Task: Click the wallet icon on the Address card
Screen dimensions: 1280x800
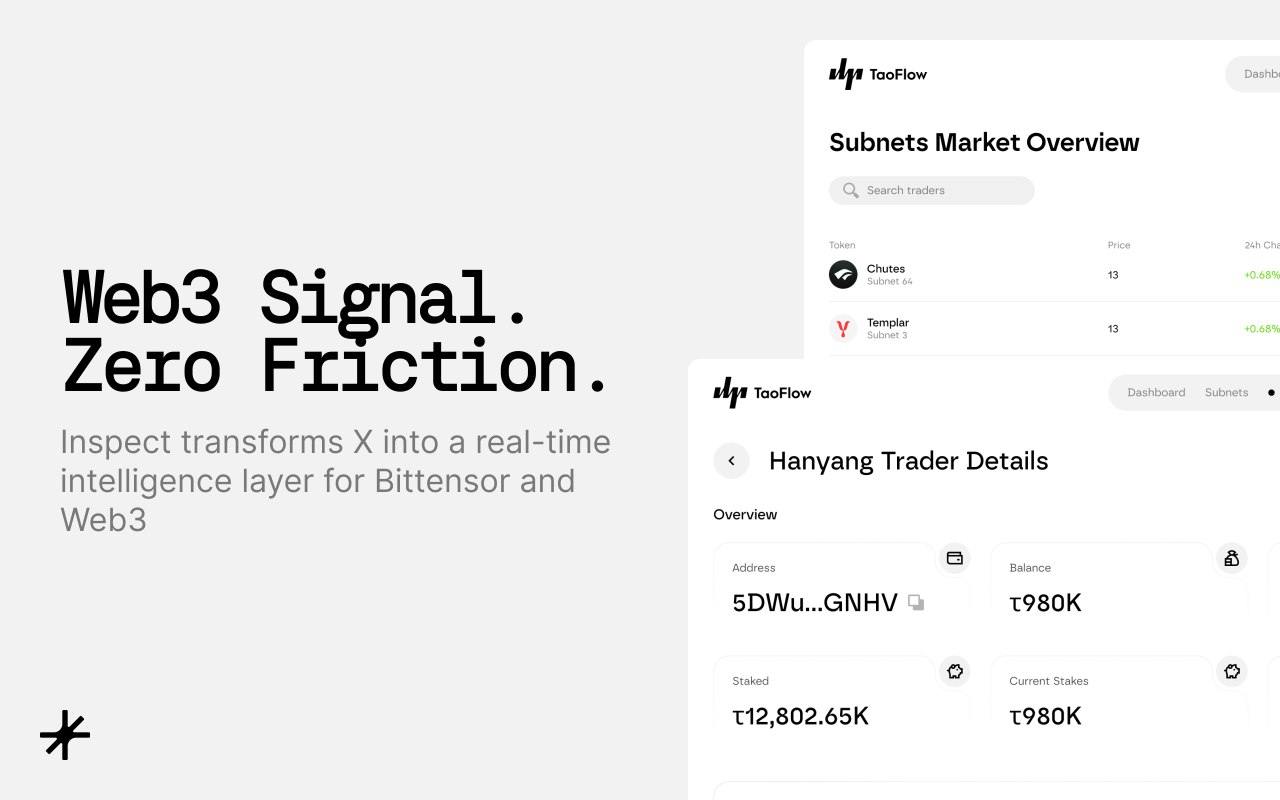Action: 954,558
